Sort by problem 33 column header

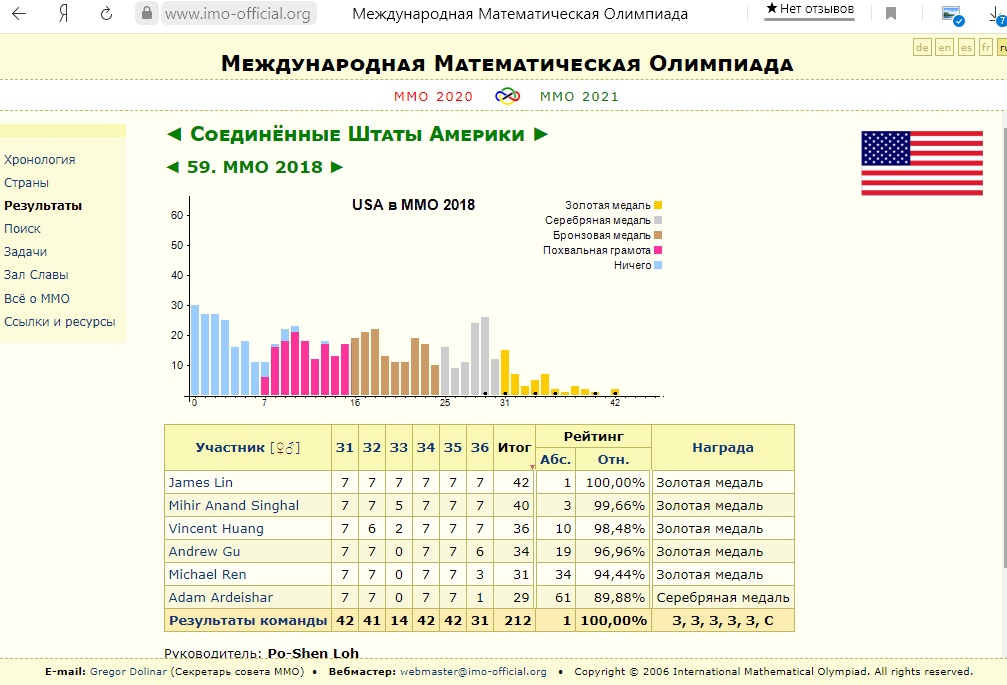point(399,447)
